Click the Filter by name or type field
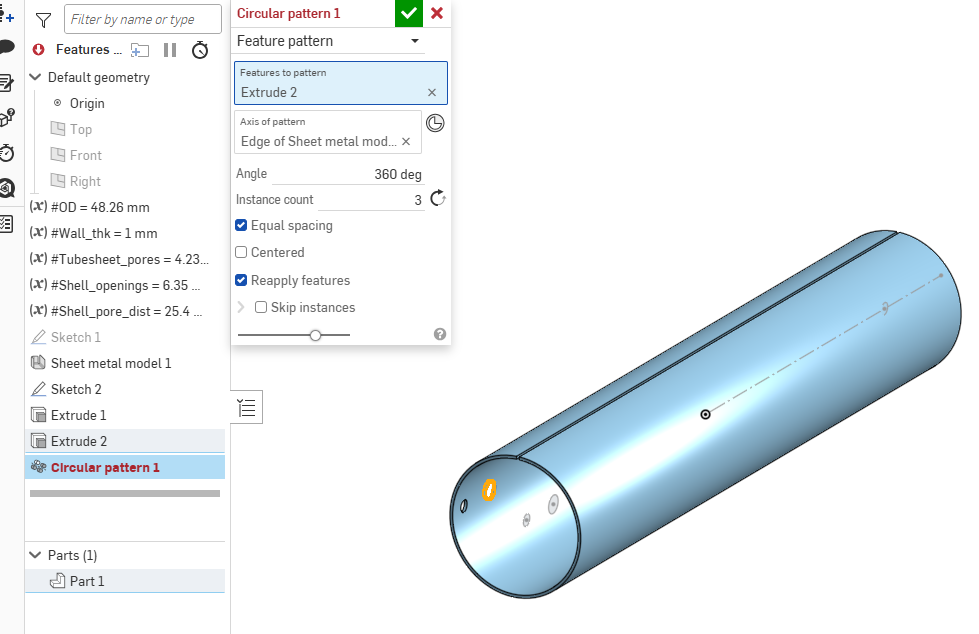Viewport: 979px width, 634px height. [143, 19]
